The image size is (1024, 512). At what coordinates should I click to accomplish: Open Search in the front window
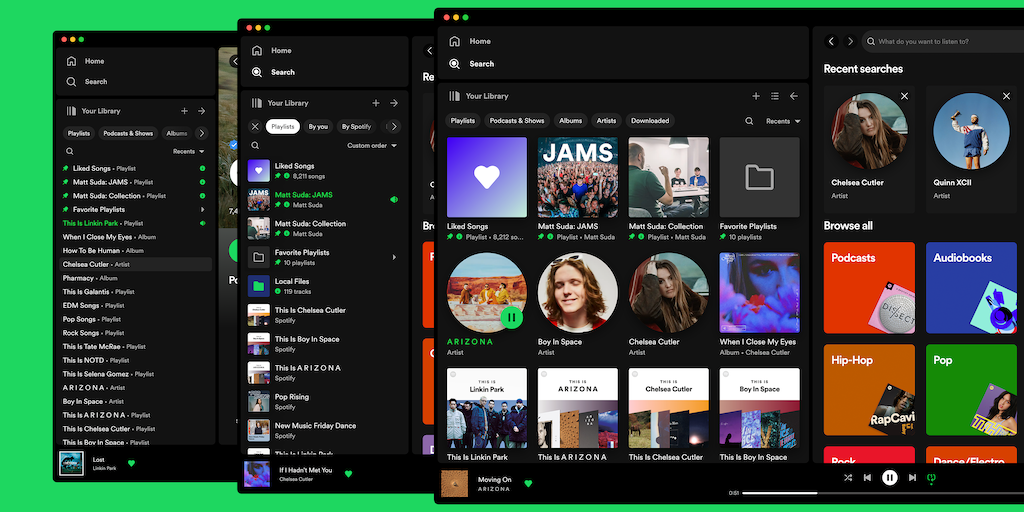pos(471,64)
